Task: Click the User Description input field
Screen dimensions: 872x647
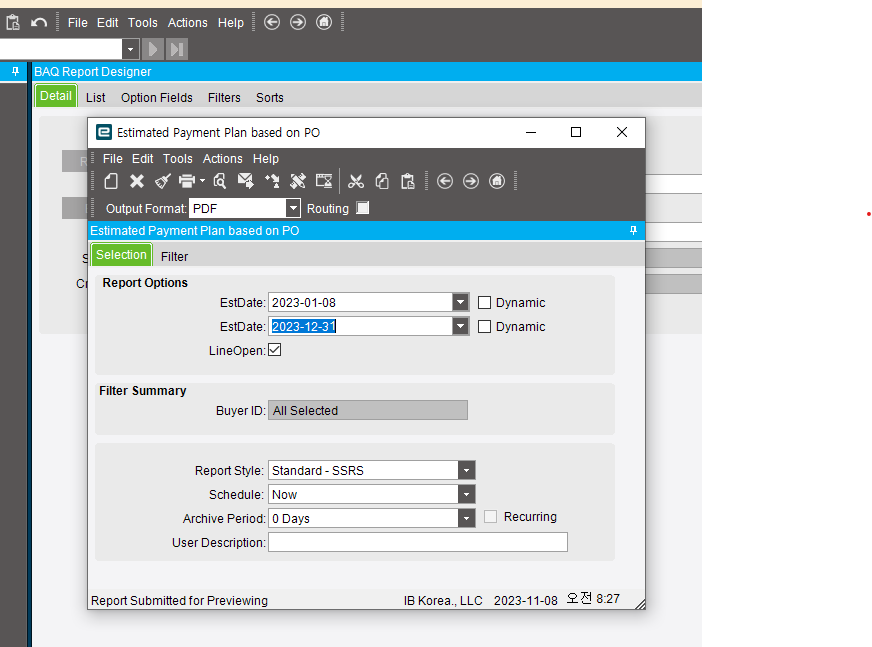Action: 418,542
